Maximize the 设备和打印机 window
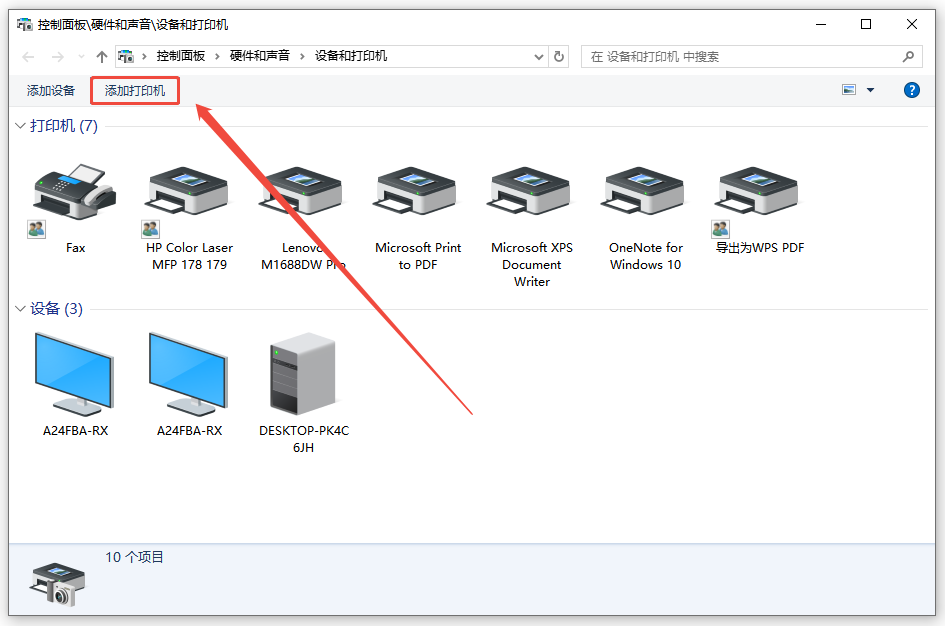945x626 pixels. tap(866, 25)
